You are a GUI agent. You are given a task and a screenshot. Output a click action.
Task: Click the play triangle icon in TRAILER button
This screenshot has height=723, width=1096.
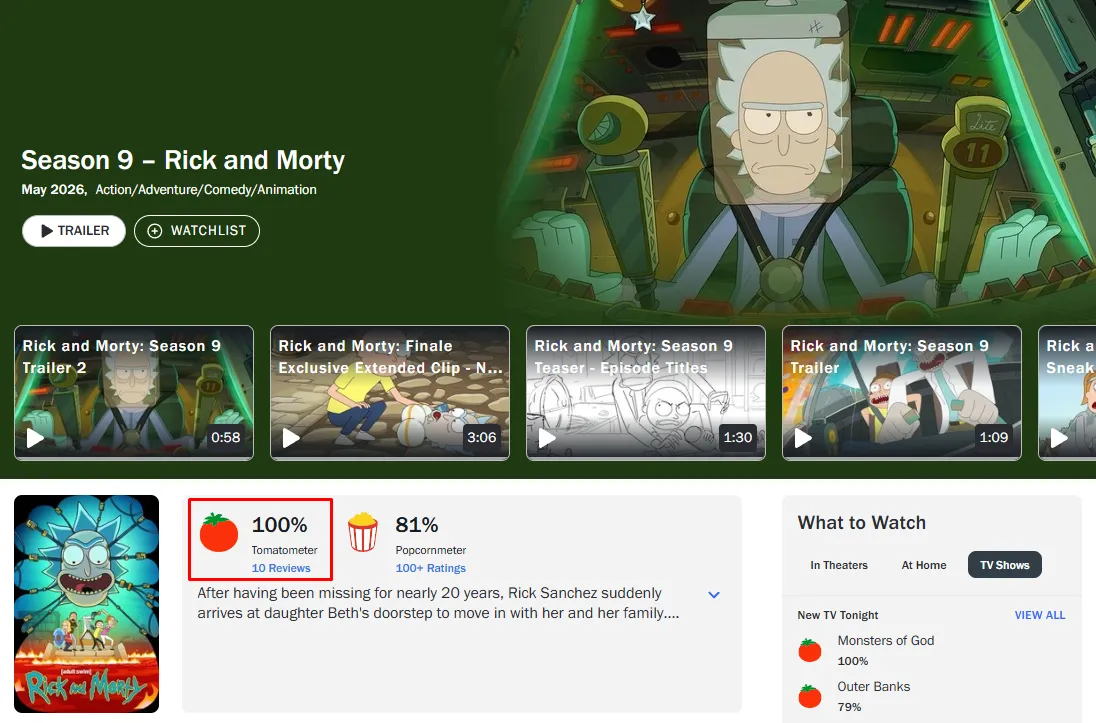click(47, 231)
